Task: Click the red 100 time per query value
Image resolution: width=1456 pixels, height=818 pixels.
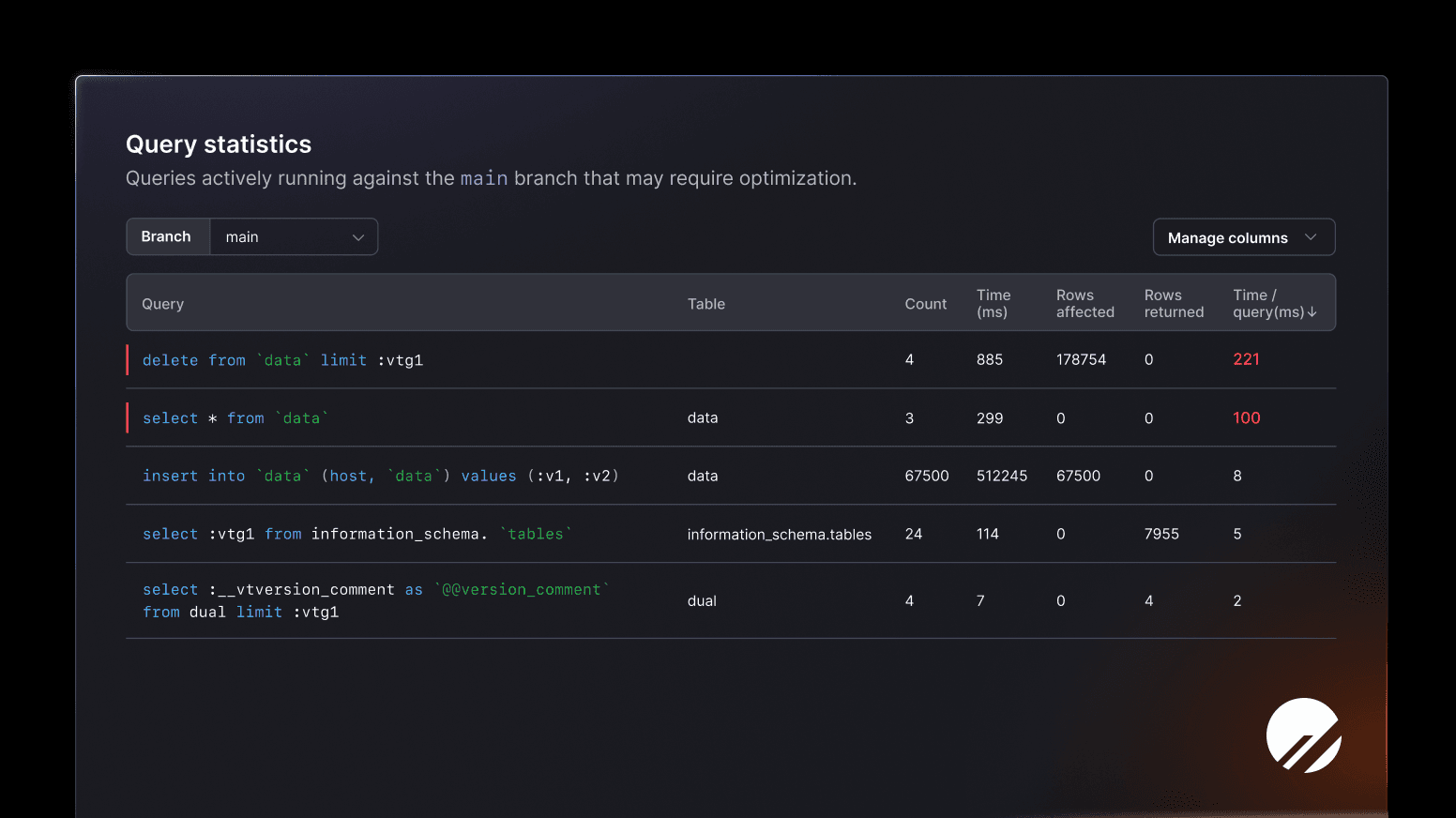Action: pyautogui.click(x=1246, y=418)
